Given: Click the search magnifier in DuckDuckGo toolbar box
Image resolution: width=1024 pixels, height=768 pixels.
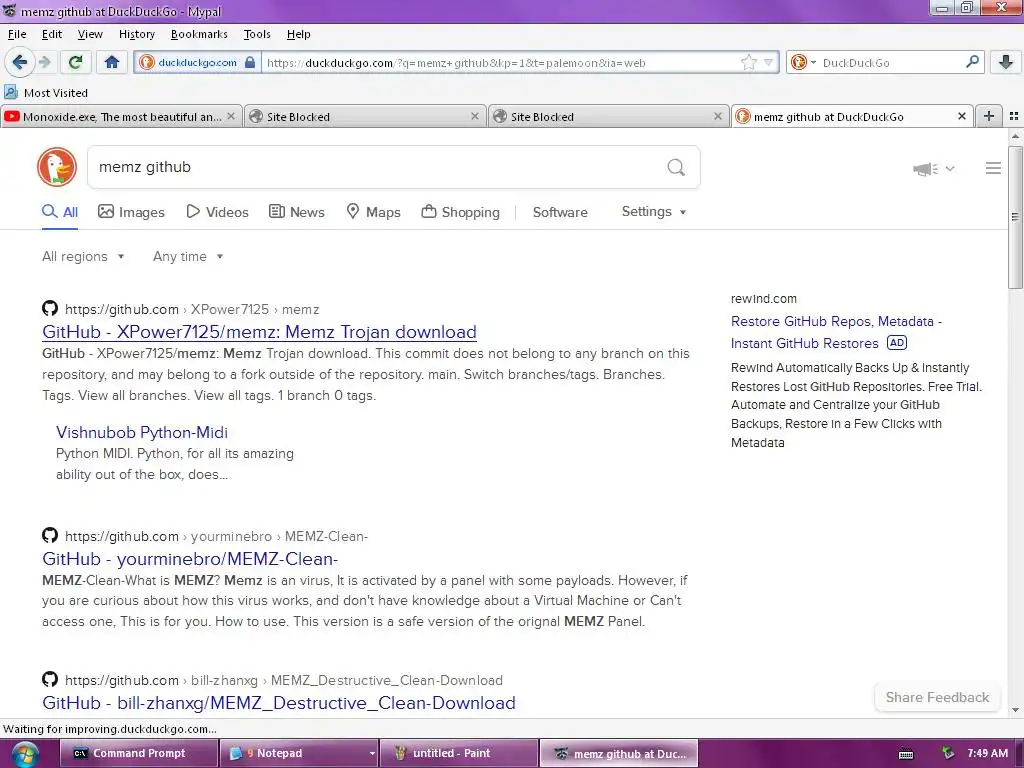Looking at the screenshot, I should click(972, 62).
